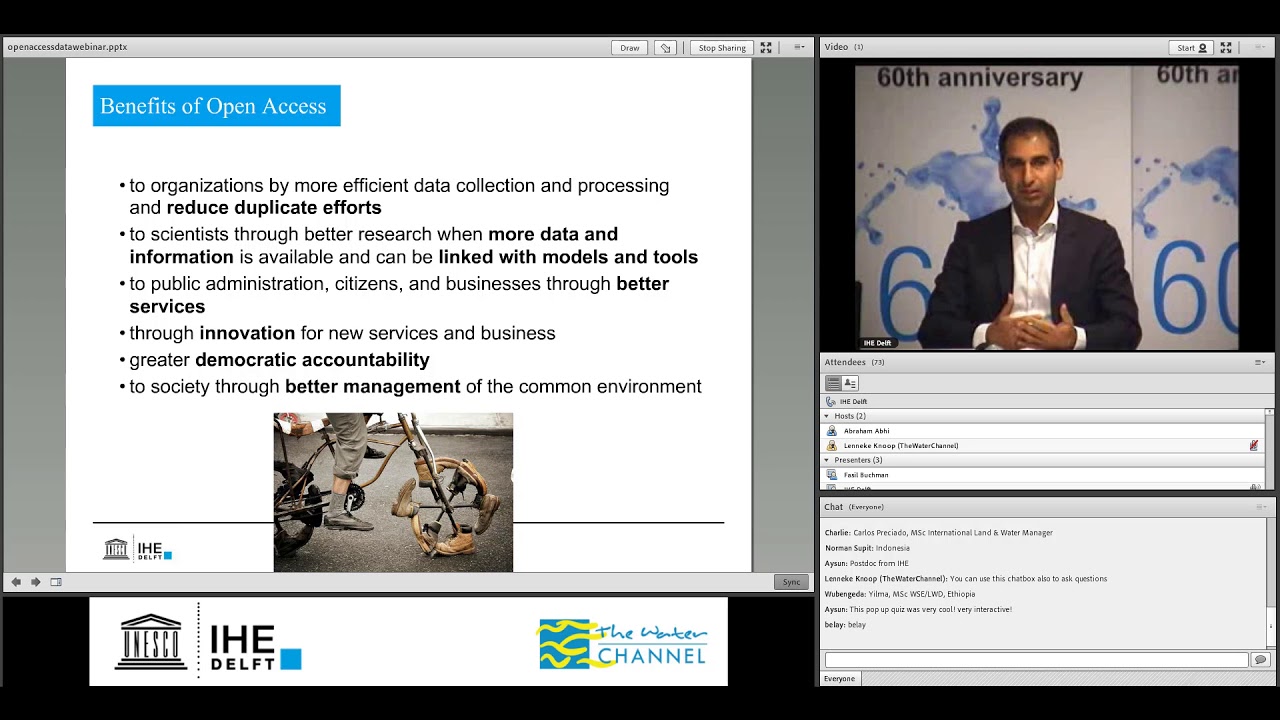The image size is (1280, 720).
Task: Click the 'democratic accountability' bullet
Action: click(x=312, y=360)
